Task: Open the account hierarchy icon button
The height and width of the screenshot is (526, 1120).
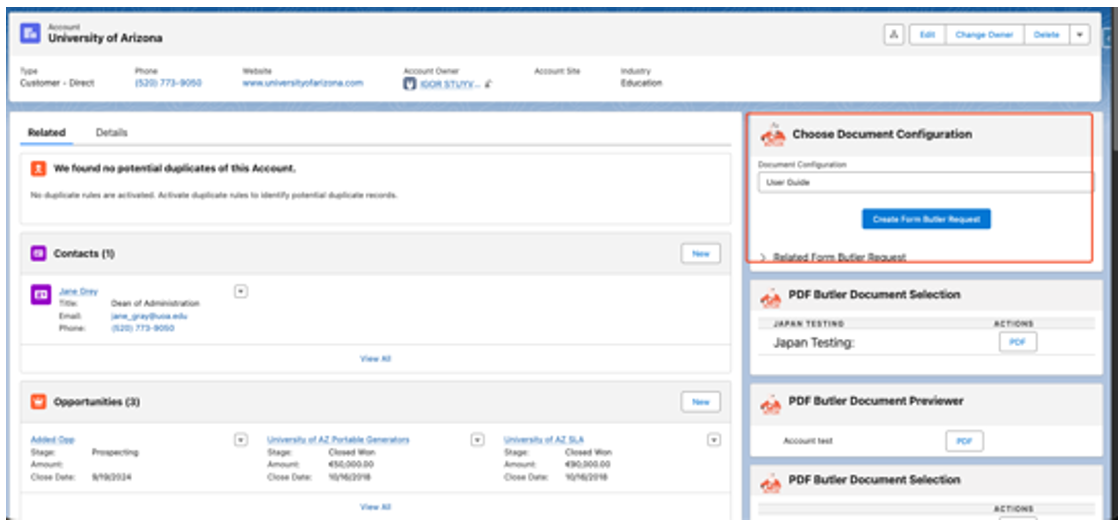Action: click(x=893, y=35)
